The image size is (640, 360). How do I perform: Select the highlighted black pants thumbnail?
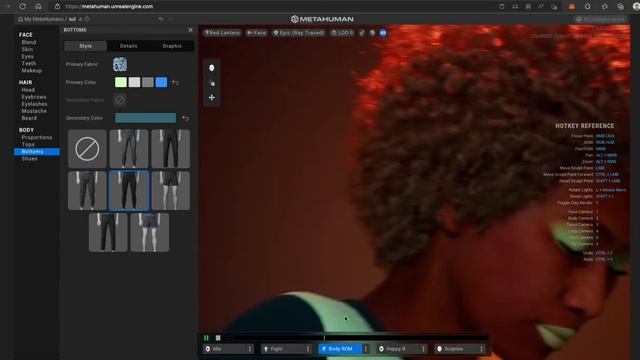129,191
